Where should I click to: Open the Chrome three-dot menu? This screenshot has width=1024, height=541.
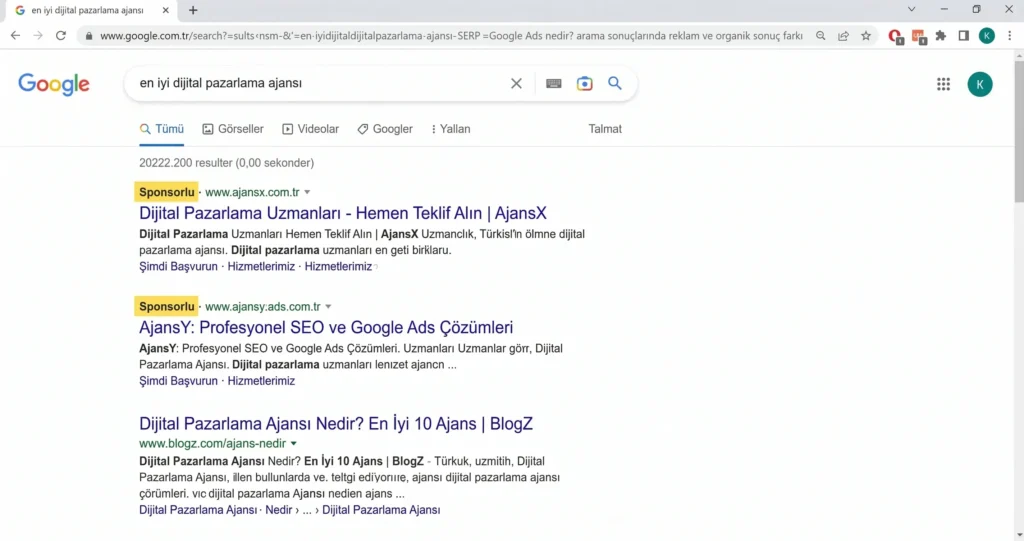[x=1010, y=36]
